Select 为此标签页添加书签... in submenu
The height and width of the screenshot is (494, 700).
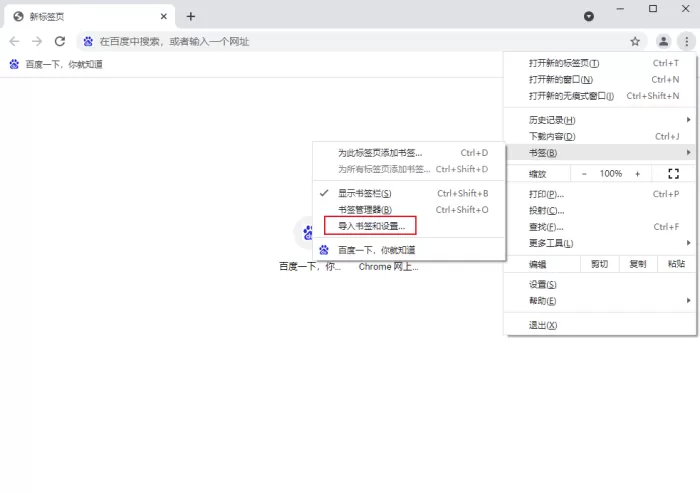[409, 153]
